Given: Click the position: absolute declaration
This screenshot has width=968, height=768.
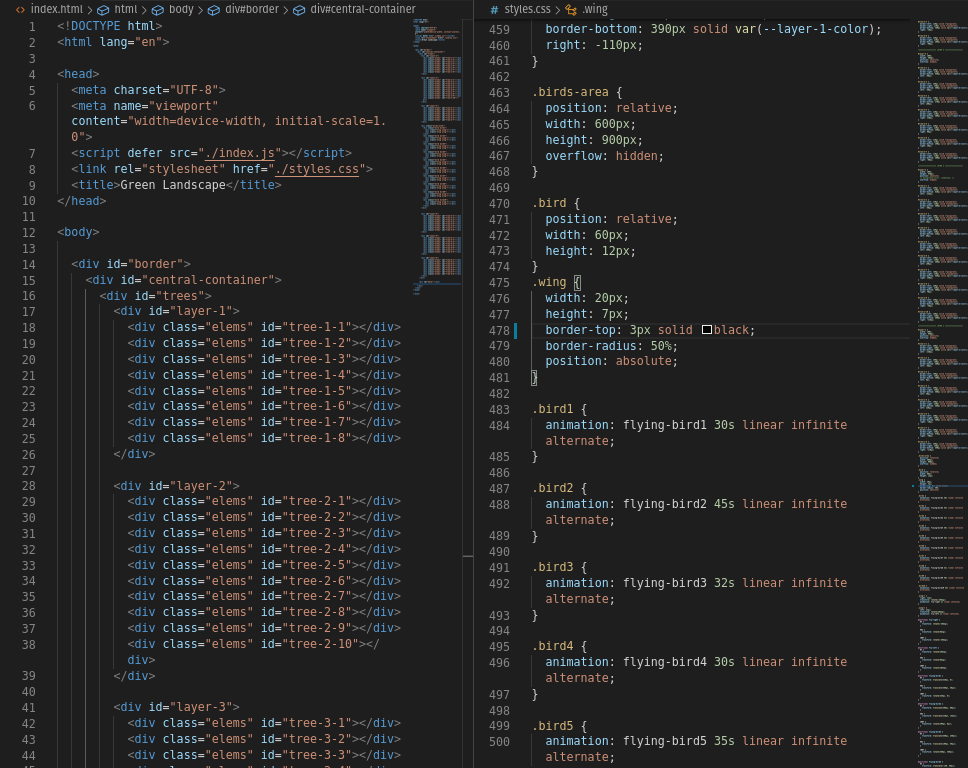Looking at the screenshot, I should [611, 361].
